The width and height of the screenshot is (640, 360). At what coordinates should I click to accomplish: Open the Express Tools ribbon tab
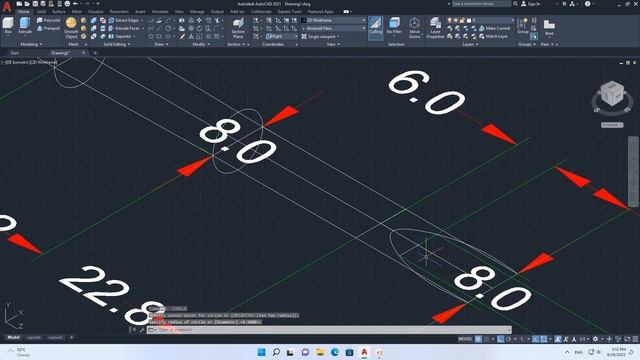(289, 12)
